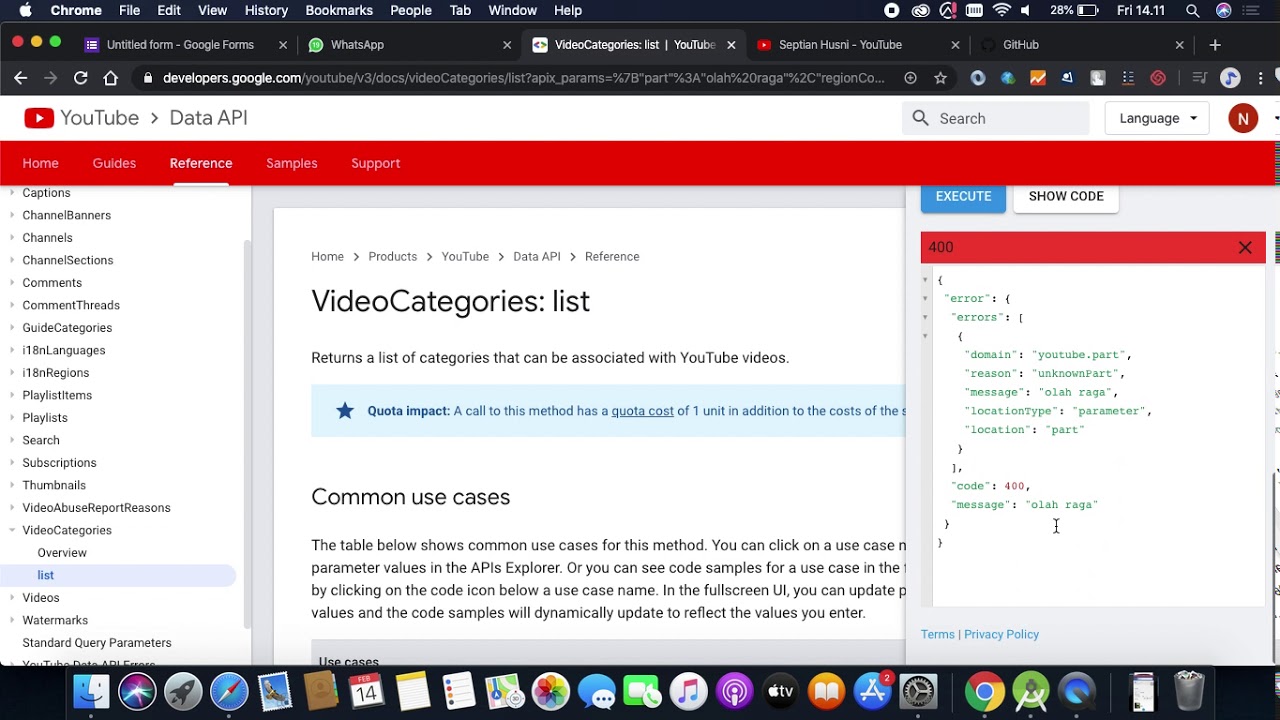
Task: Open the account avatar labeled N
Action: pos(1243,118)
